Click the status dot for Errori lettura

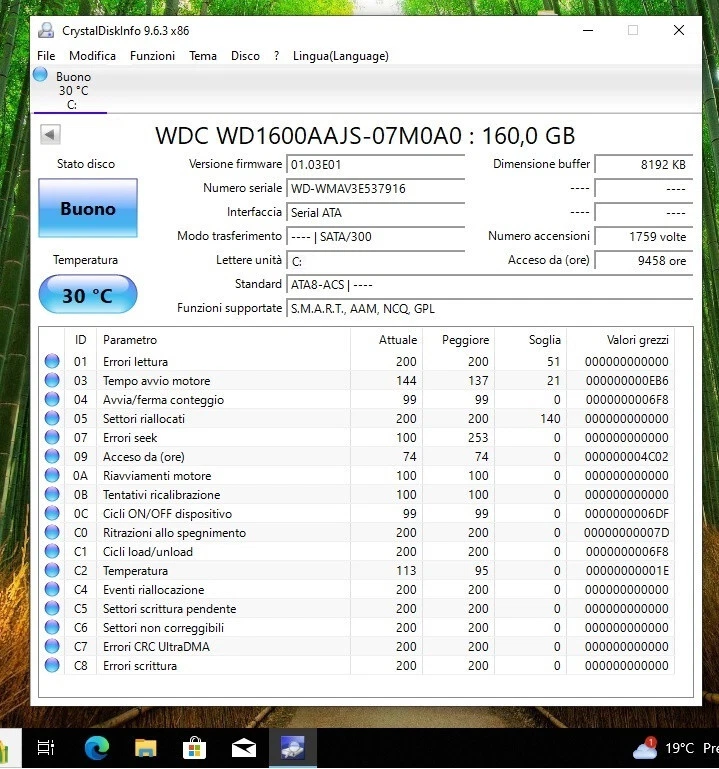click(x=52, y=361)
